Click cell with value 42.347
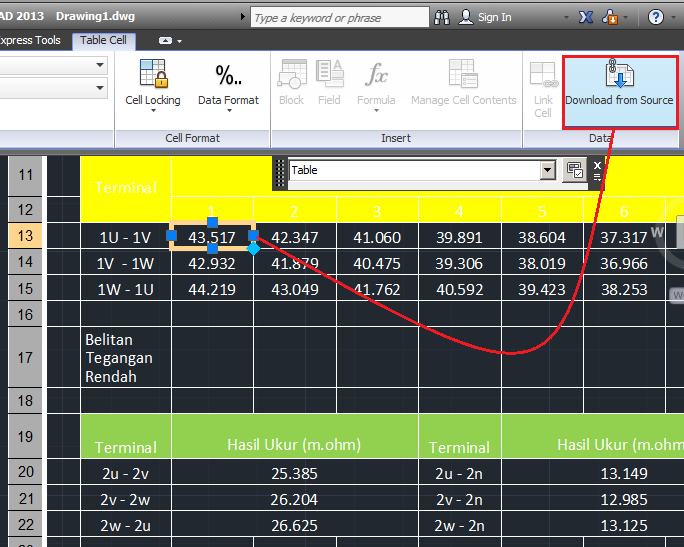Screen dimensions: 684x547 pyautogui.click(x=295, y=237)
